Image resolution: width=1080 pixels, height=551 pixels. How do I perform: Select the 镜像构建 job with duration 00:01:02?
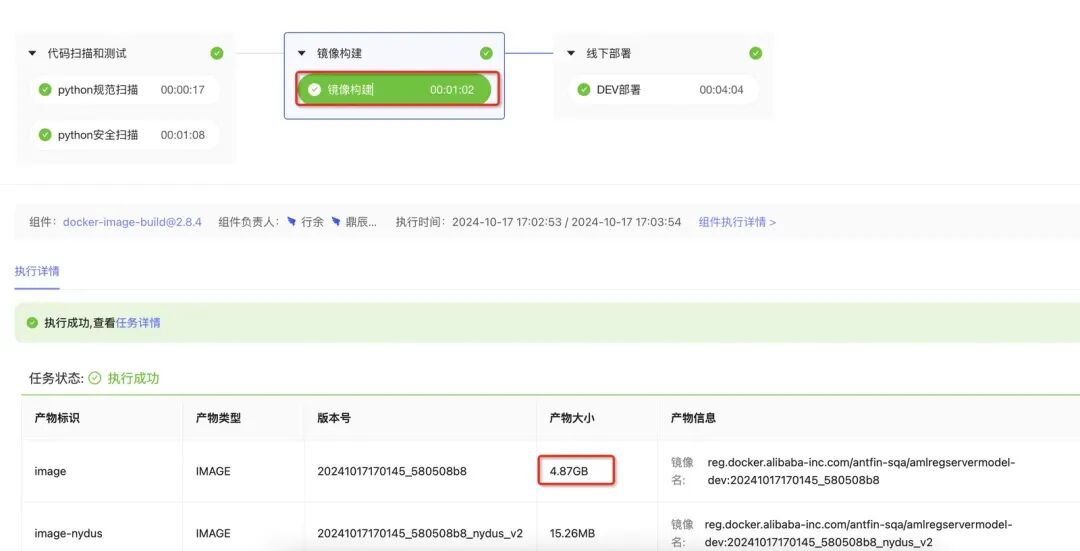395,90
